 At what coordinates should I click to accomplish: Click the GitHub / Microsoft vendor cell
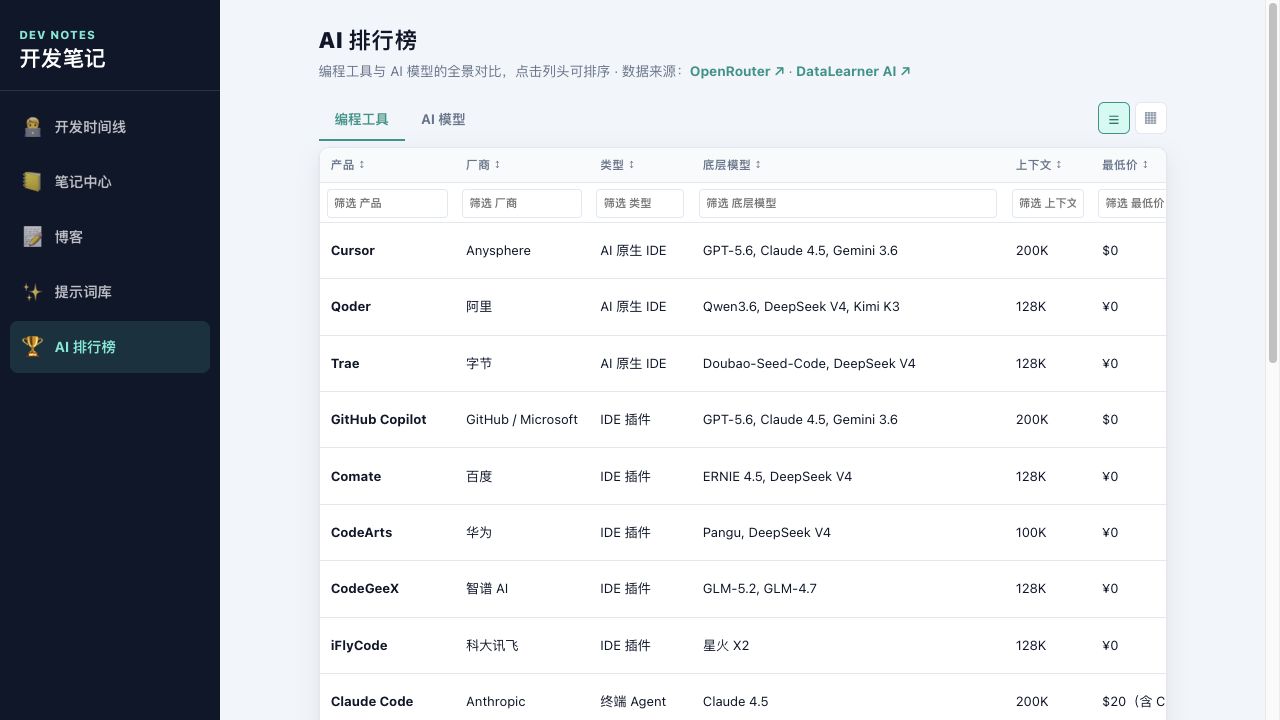(522, 420)
